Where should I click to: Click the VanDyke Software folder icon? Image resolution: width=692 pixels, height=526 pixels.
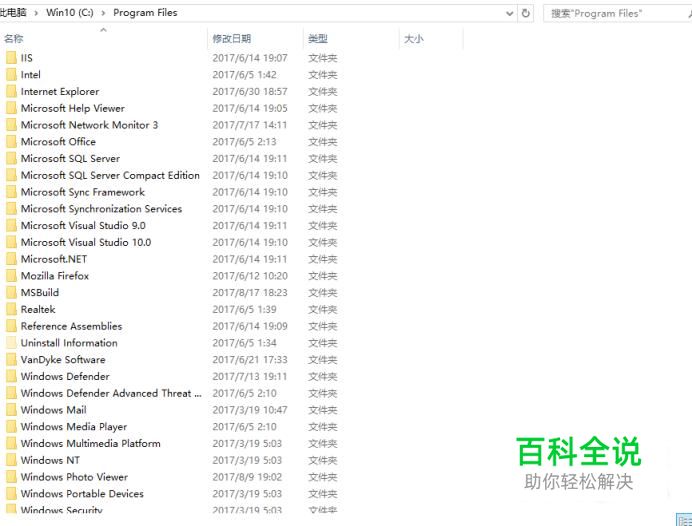point(11,360)
